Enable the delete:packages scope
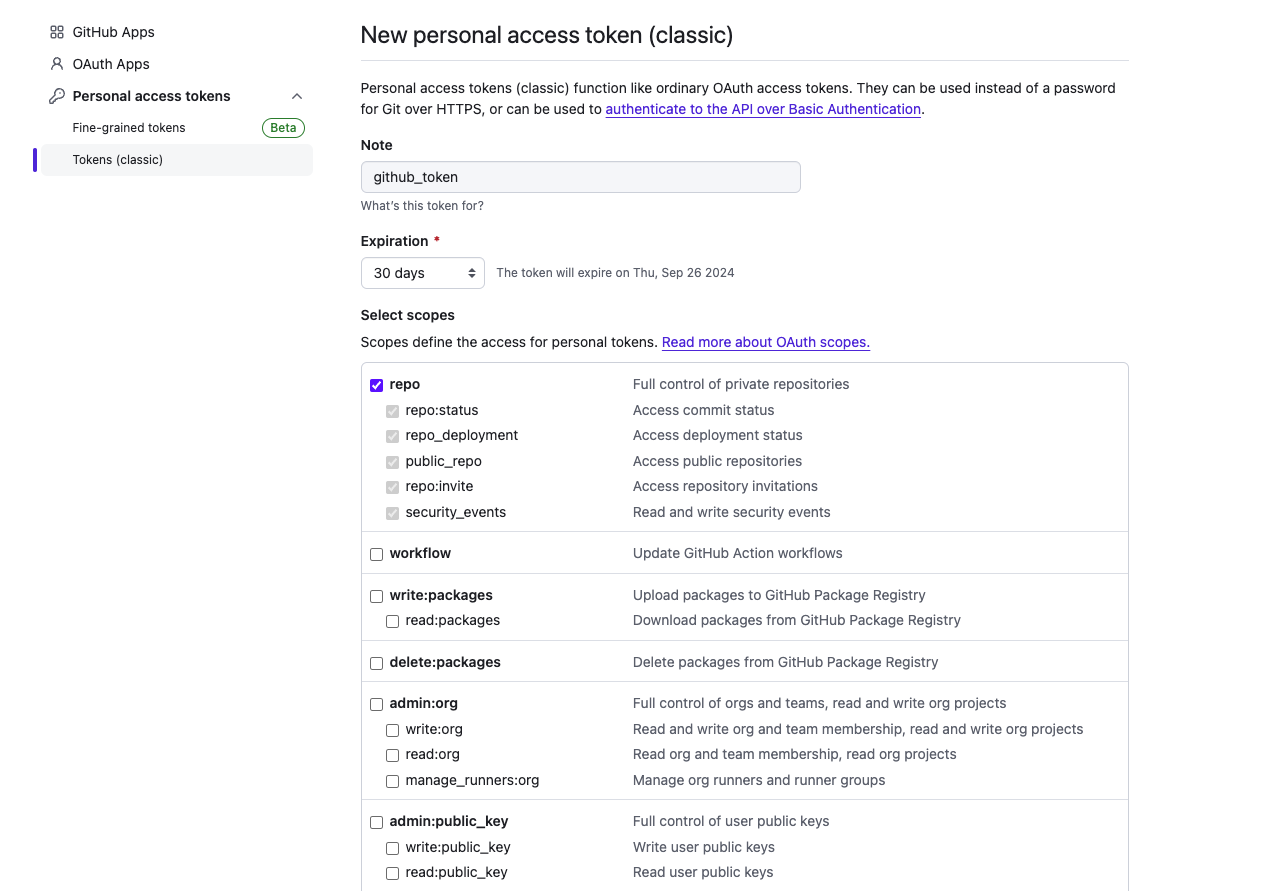Screen dimensions: 1268x891 point(377,663)
